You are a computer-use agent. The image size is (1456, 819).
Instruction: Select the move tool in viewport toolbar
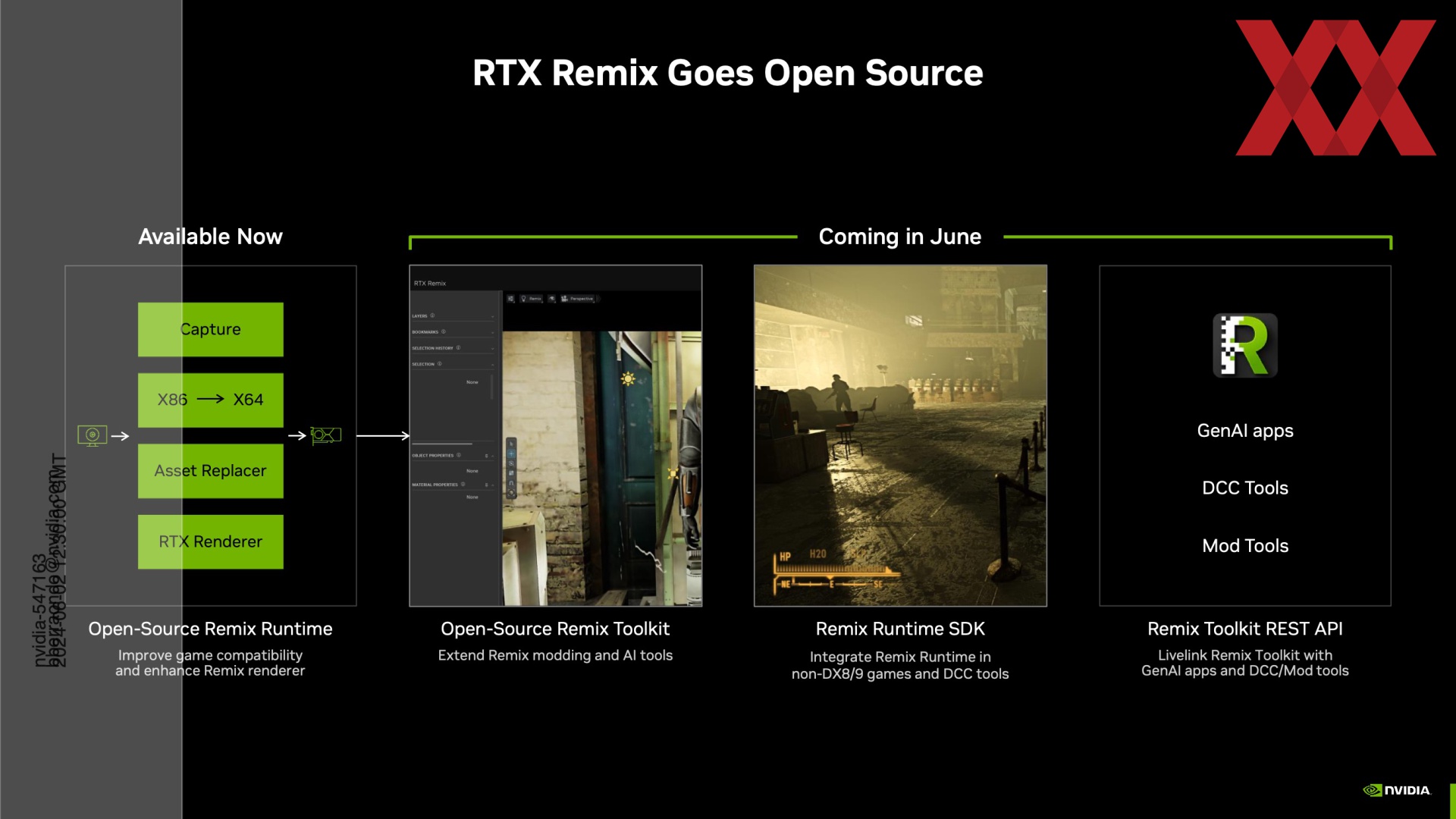click(511, 453)
